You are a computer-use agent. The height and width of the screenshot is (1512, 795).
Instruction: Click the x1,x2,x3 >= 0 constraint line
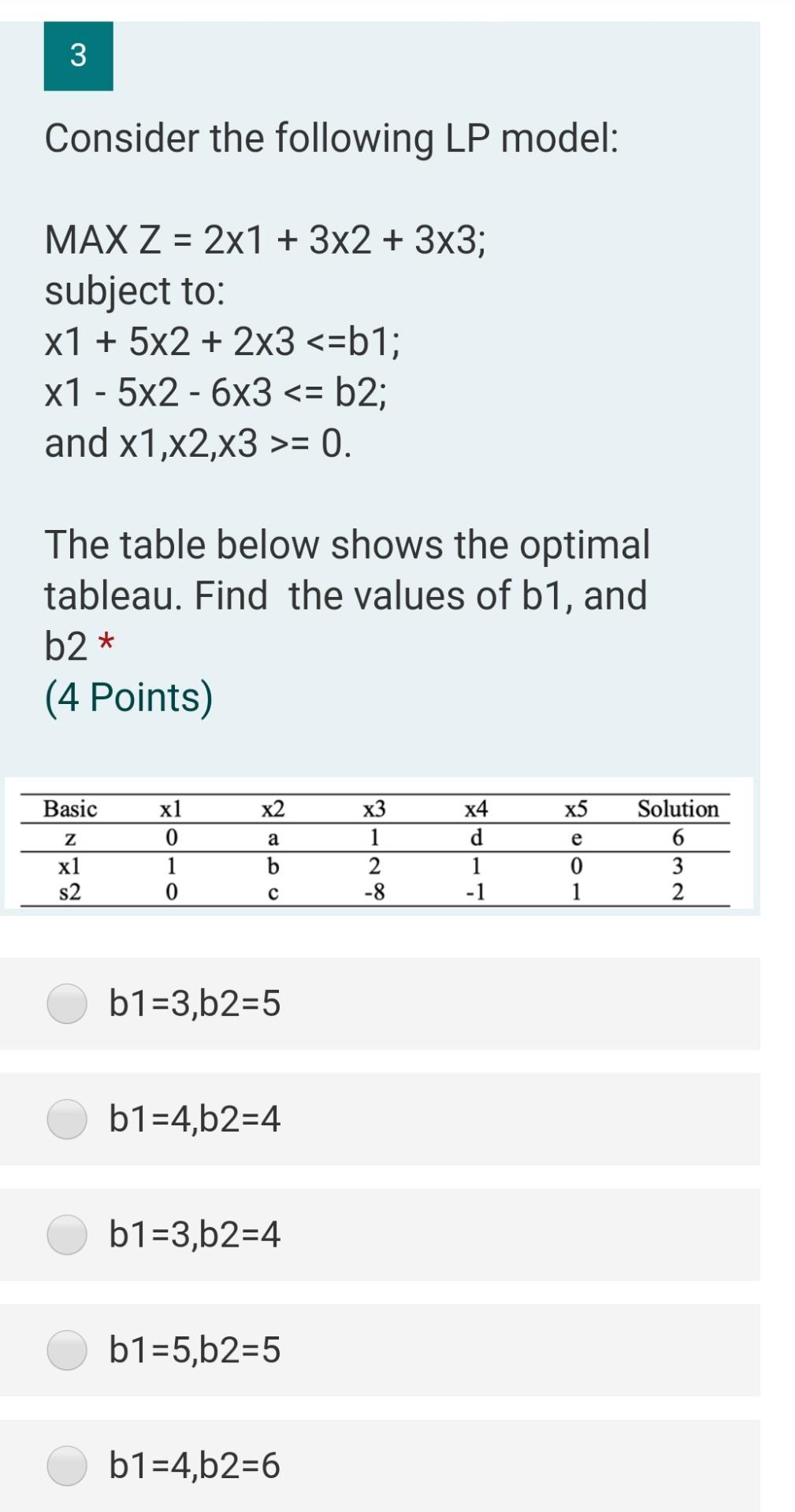[x=197, y=443]
